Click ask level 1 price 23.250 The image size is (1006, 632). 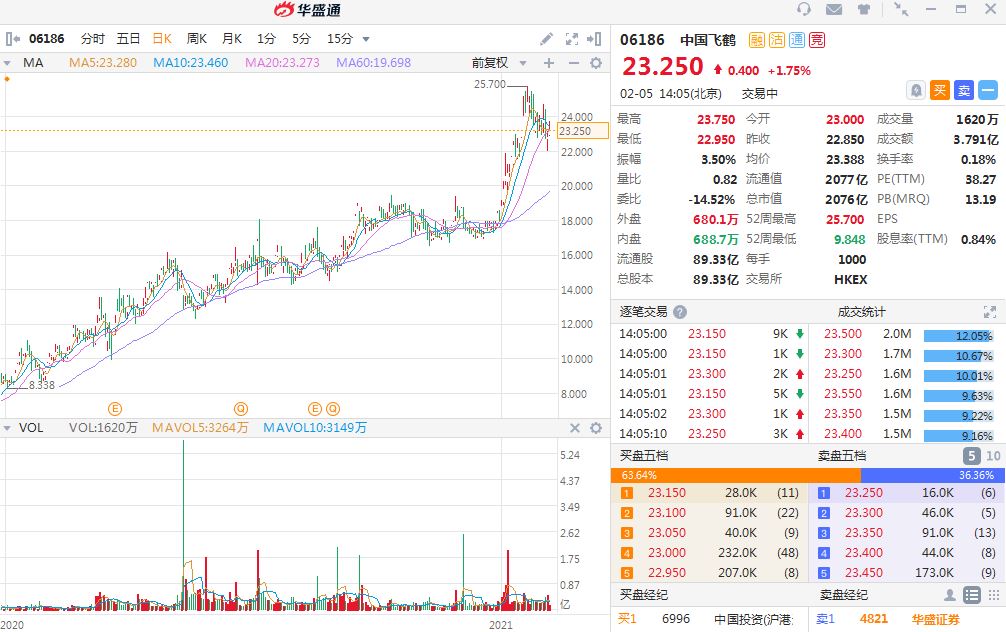click(864, 493)
